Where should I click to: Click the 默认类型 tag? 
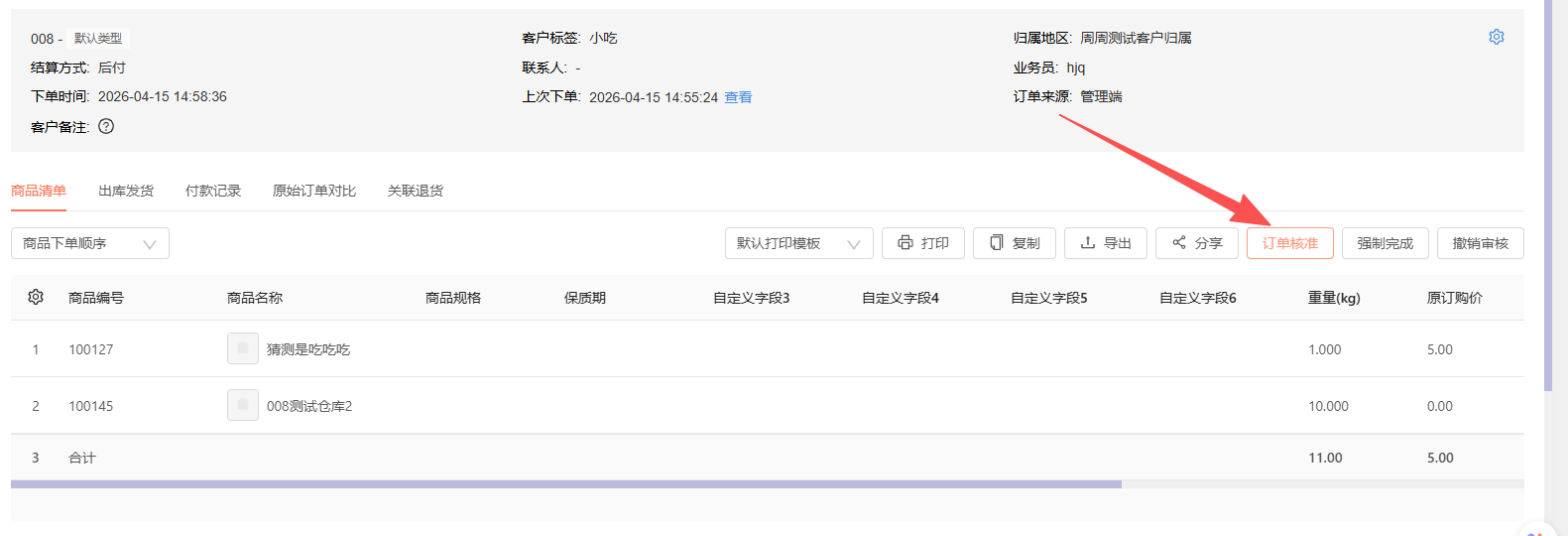[98, 39]
